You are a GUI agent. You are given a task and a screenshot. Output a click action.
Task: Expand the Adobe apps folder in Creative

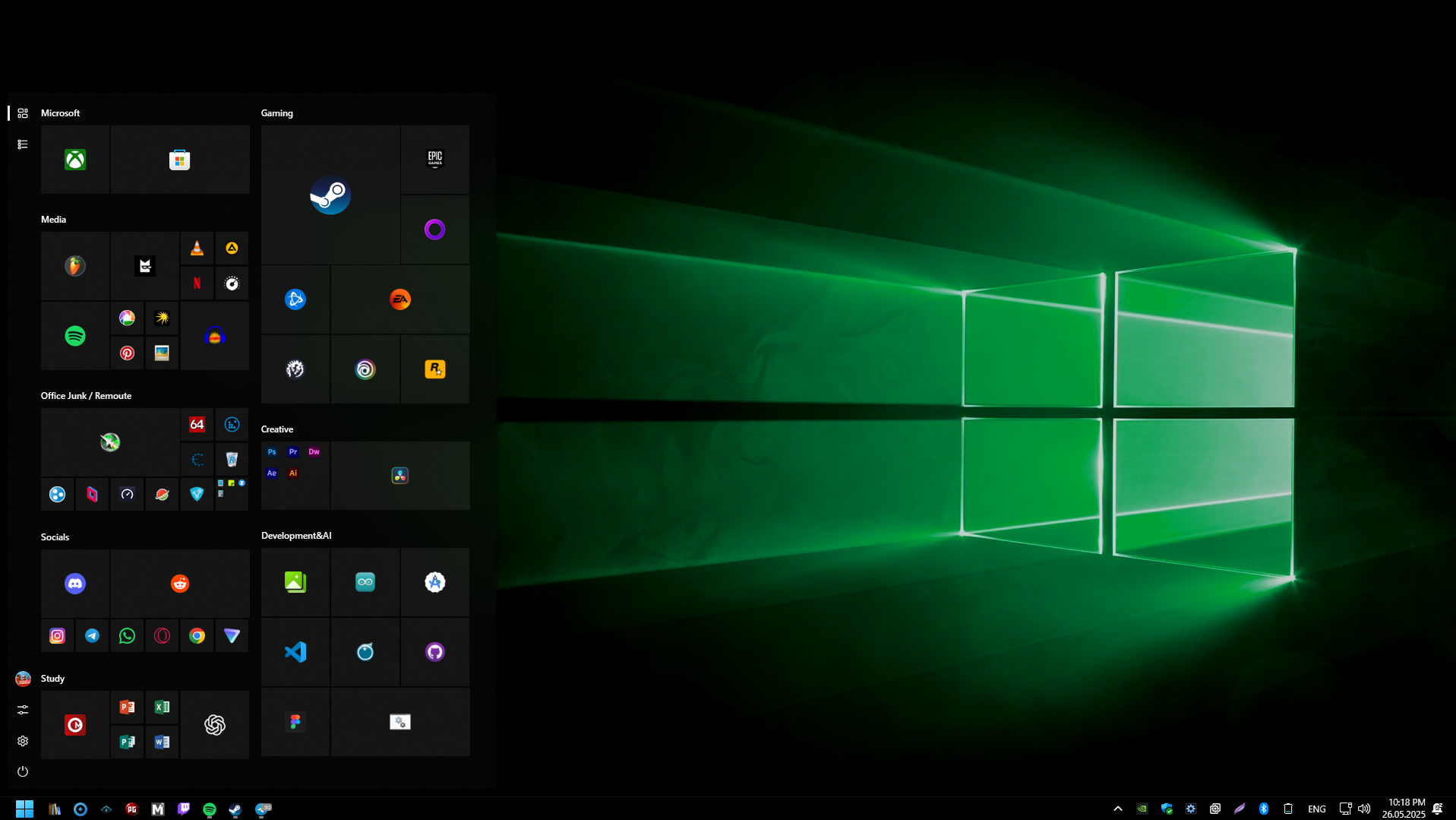295,476
